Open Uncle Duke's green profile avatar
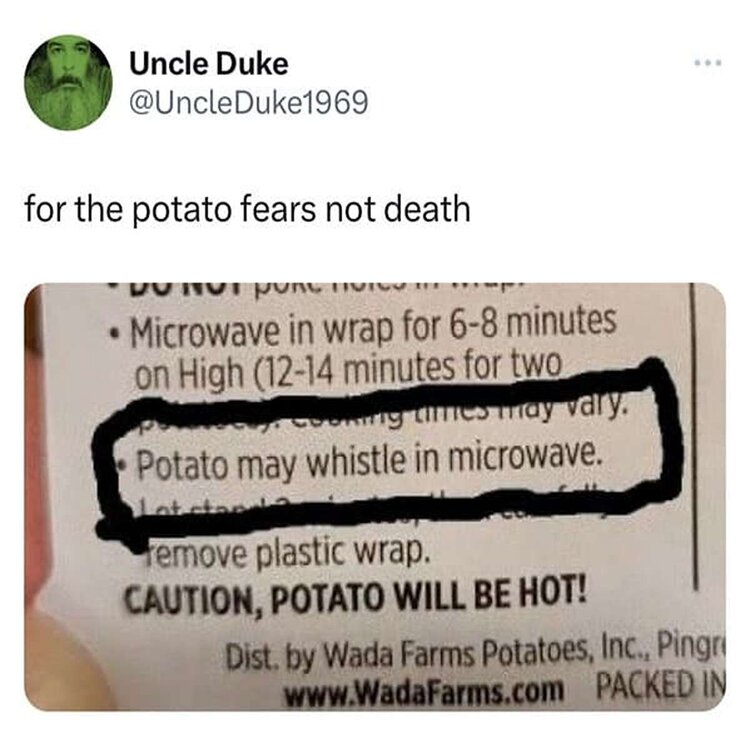The image size is (750, 750). point(68,82)
